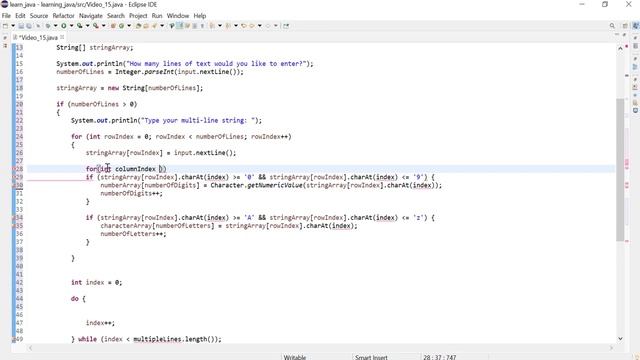Open Quick Access search magnifier
Screen dimensions: 640x360
click(612, 26)
